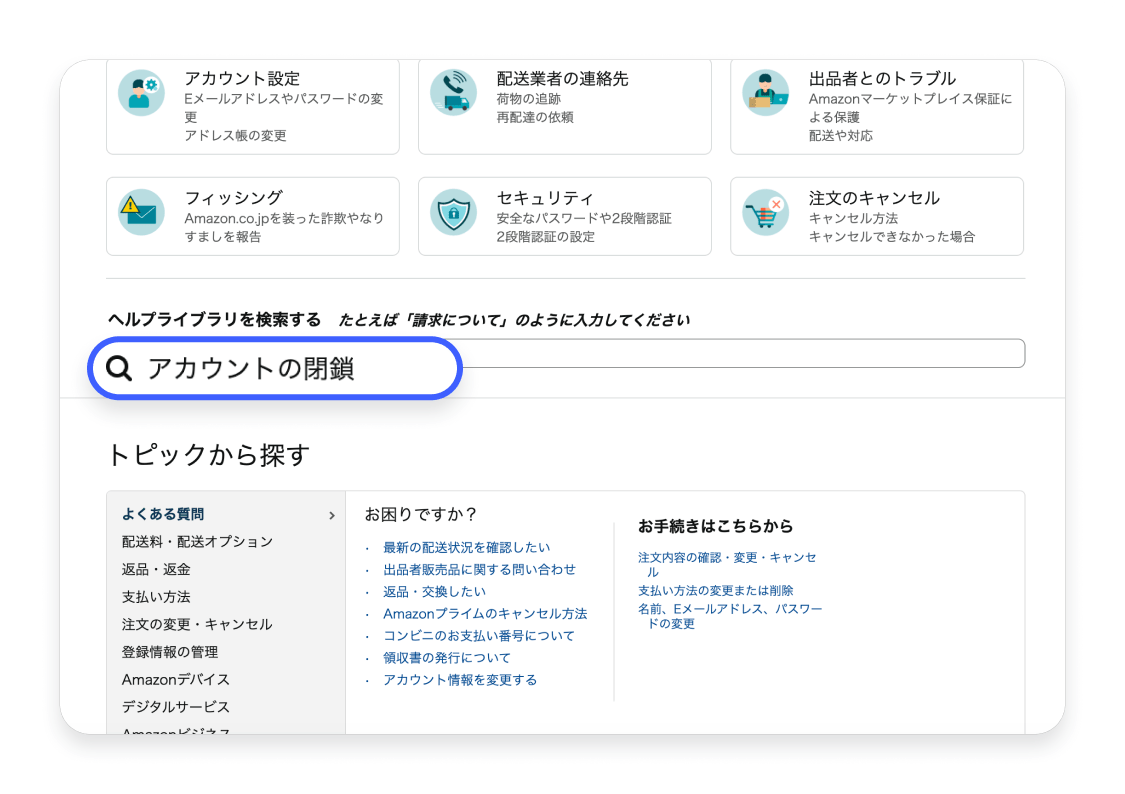Select 登録情報の管理 topic

[x=170, y=652]
